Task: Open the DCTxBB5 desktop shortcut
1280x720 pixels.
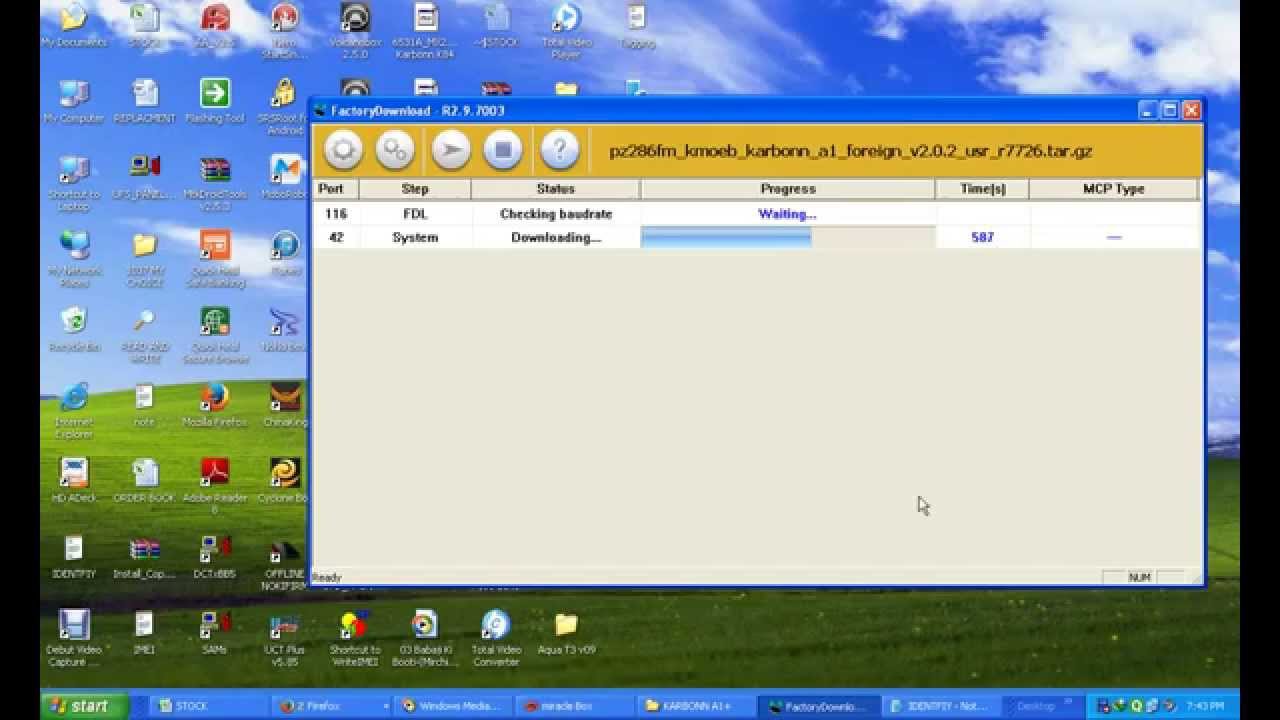Action: (214, 557)
